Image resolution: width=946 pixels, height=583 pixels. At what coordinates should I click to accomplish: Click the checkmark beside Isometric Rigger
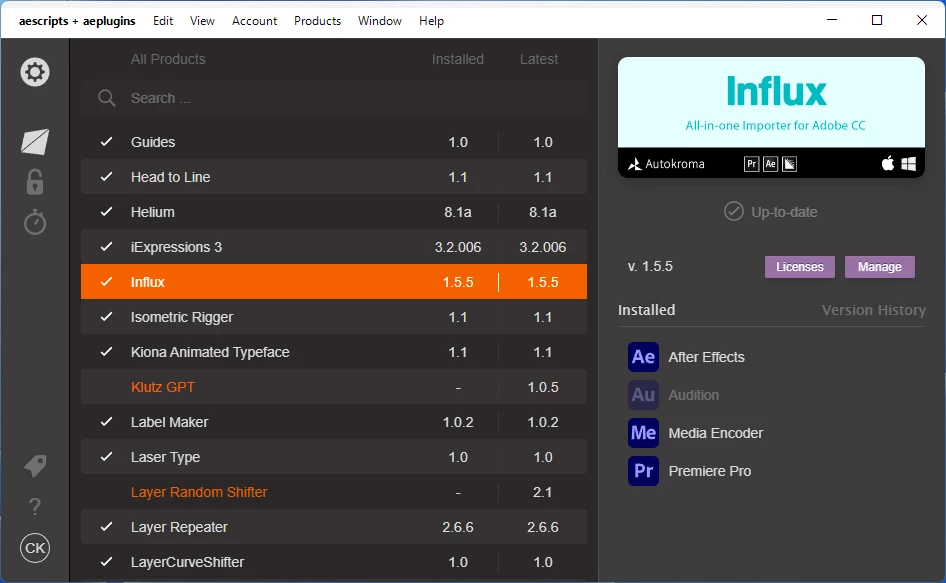tap(106, 317)
